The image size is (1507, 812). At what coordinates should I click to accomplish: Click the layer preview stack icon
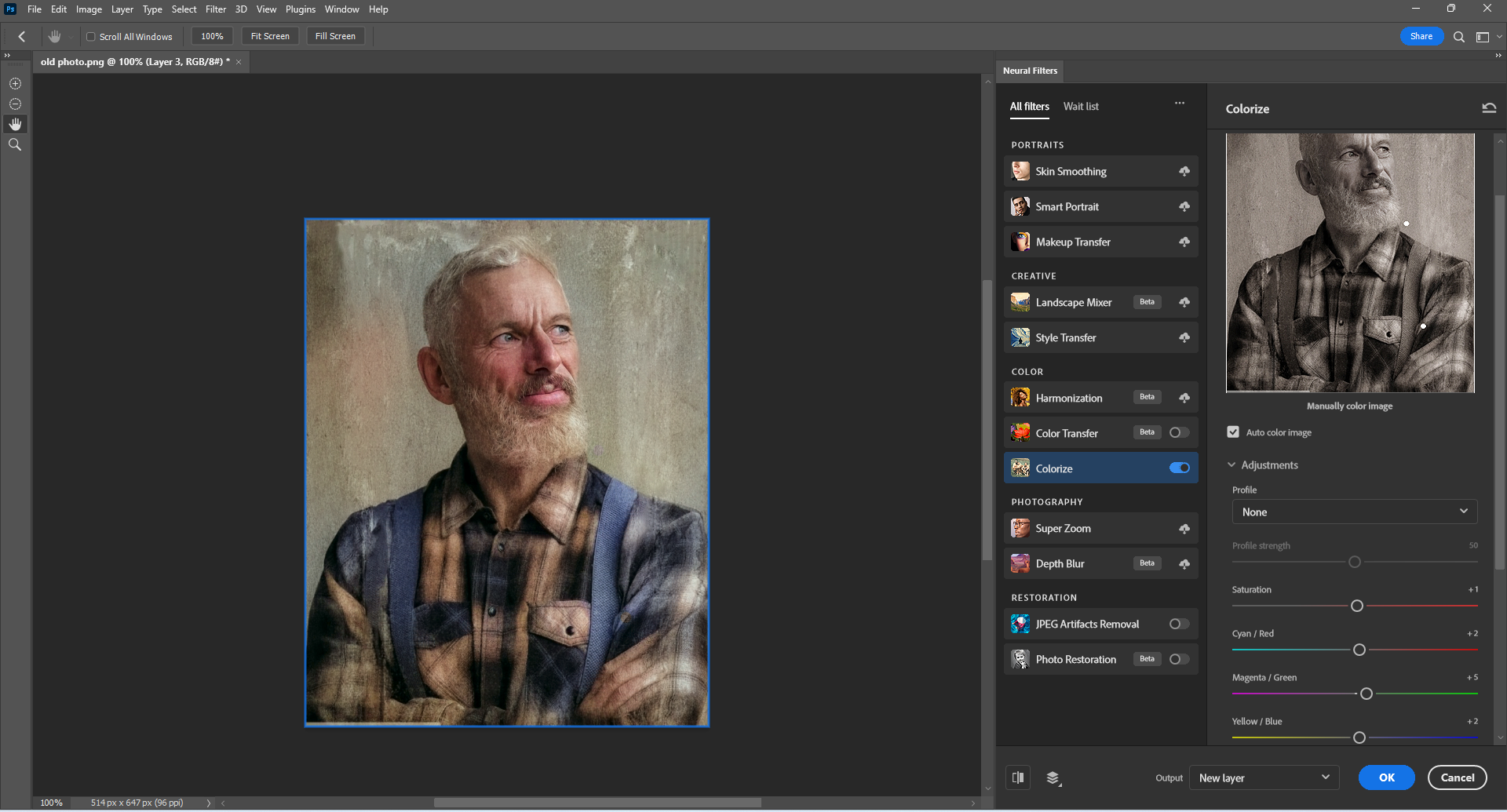click(1053, 777)
